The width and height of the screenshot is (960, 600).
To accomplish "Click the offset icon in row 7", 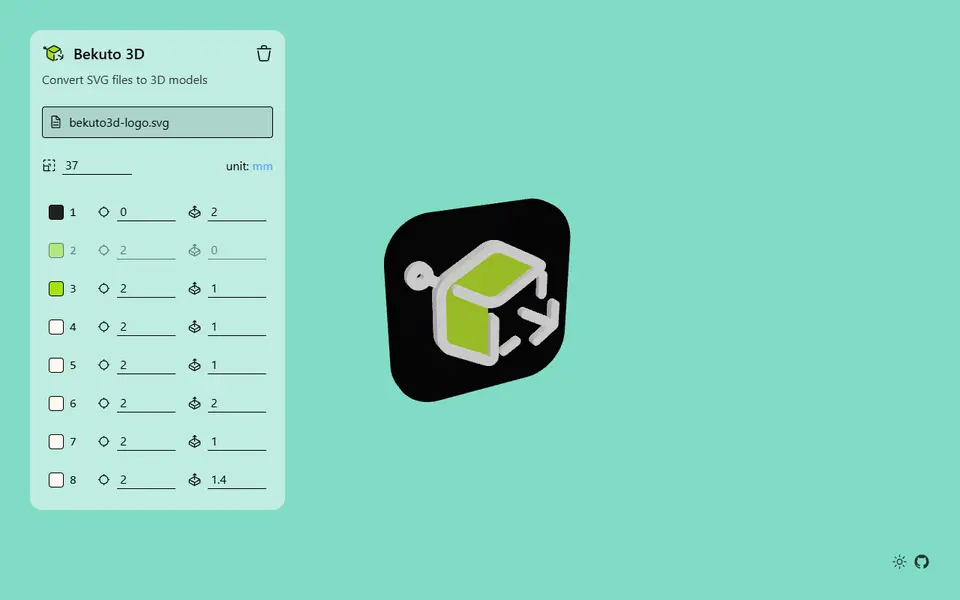I will pos(103,441).
